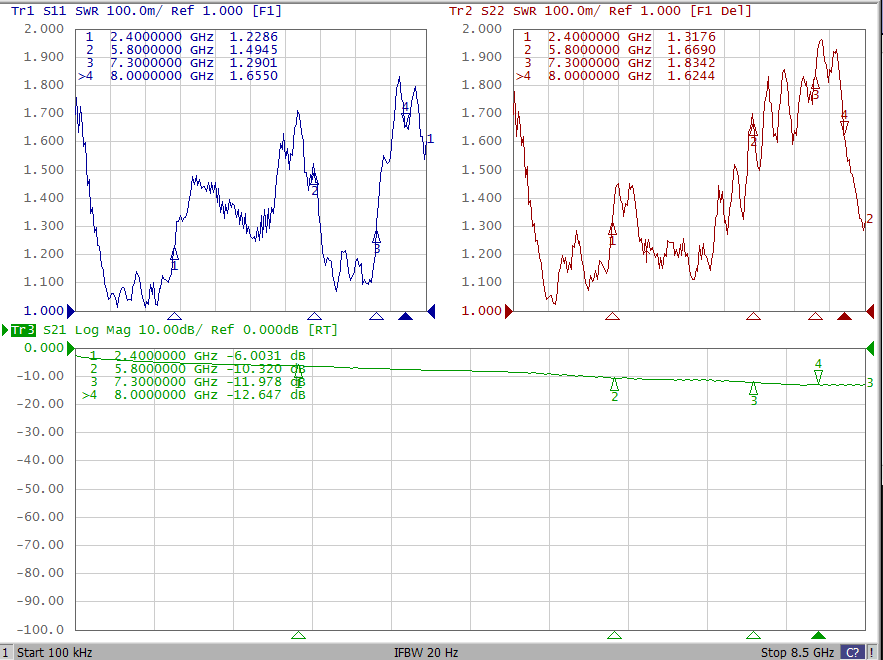Select marker 3 on the green S21 trace
Viewport: 883px width, 660px height.
coord(753,390)
